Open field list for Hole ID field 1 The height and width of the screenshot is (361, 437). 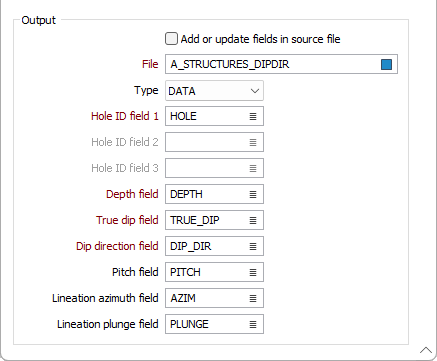pos(253,116)
